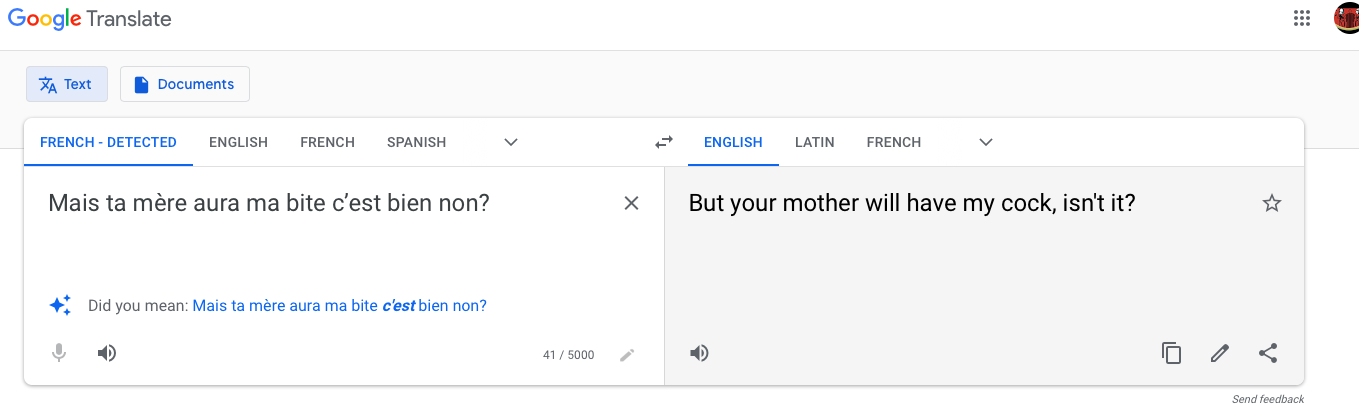Start voice input with microphone
This screenshot has width=1359, height=417.
point(59,353)
